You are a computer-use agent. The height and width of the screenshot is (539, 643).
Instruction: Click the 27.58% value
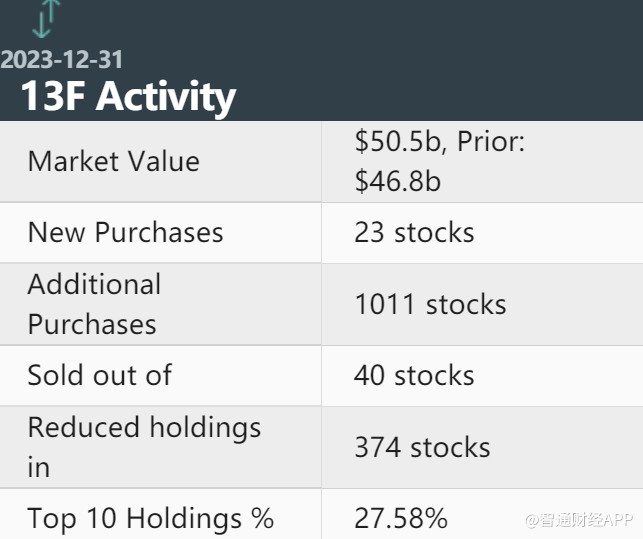click(x=401, y=518)
